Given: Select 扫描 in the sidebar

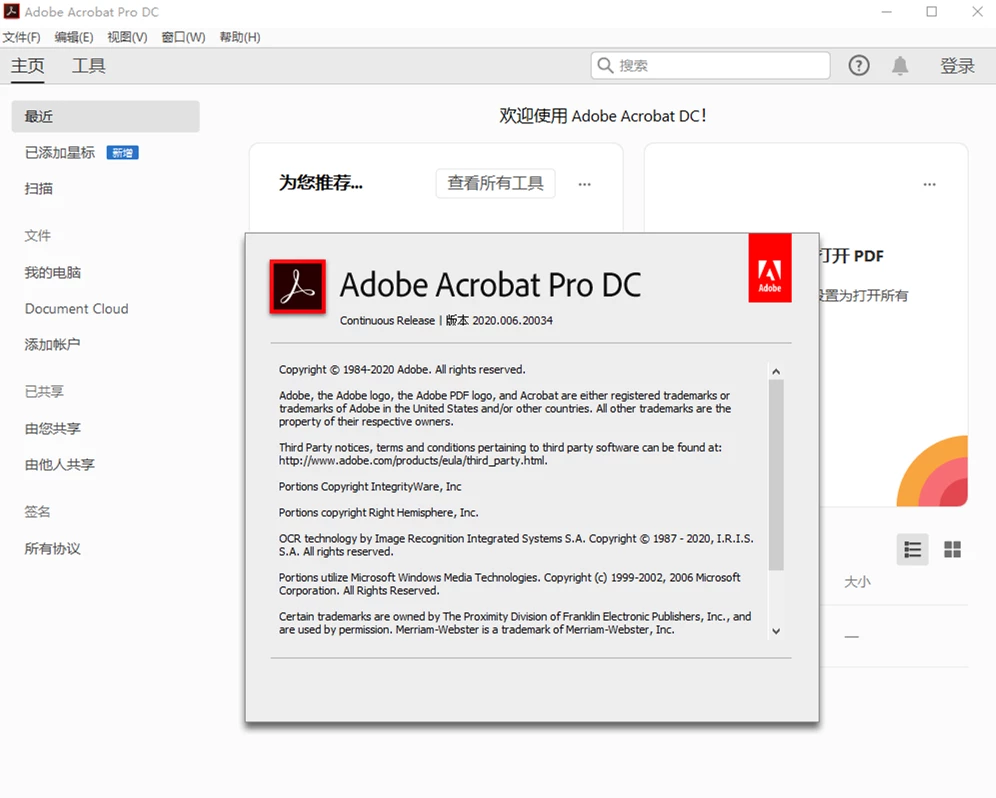Looking at the screenshot, I should point(39,189).
